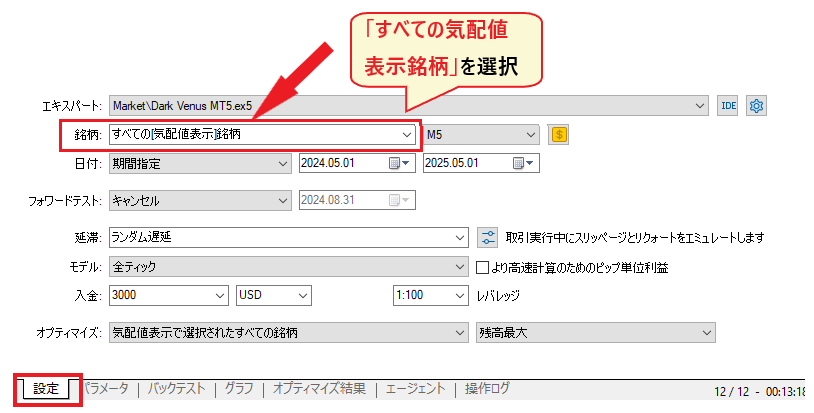Open the forward test date calendar
Screen dimensions: 814x413
(x=395, y=200)
